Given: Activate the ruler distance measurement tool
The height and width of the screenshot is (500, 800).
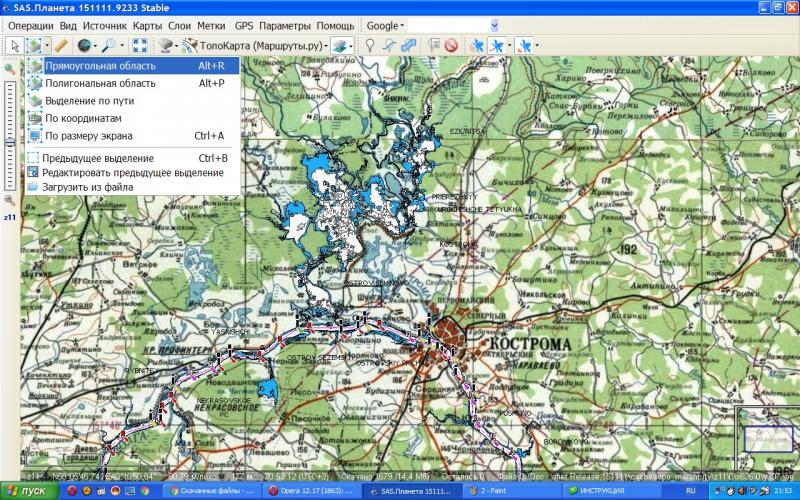Looking at the screenshot, I should (61, 45).
